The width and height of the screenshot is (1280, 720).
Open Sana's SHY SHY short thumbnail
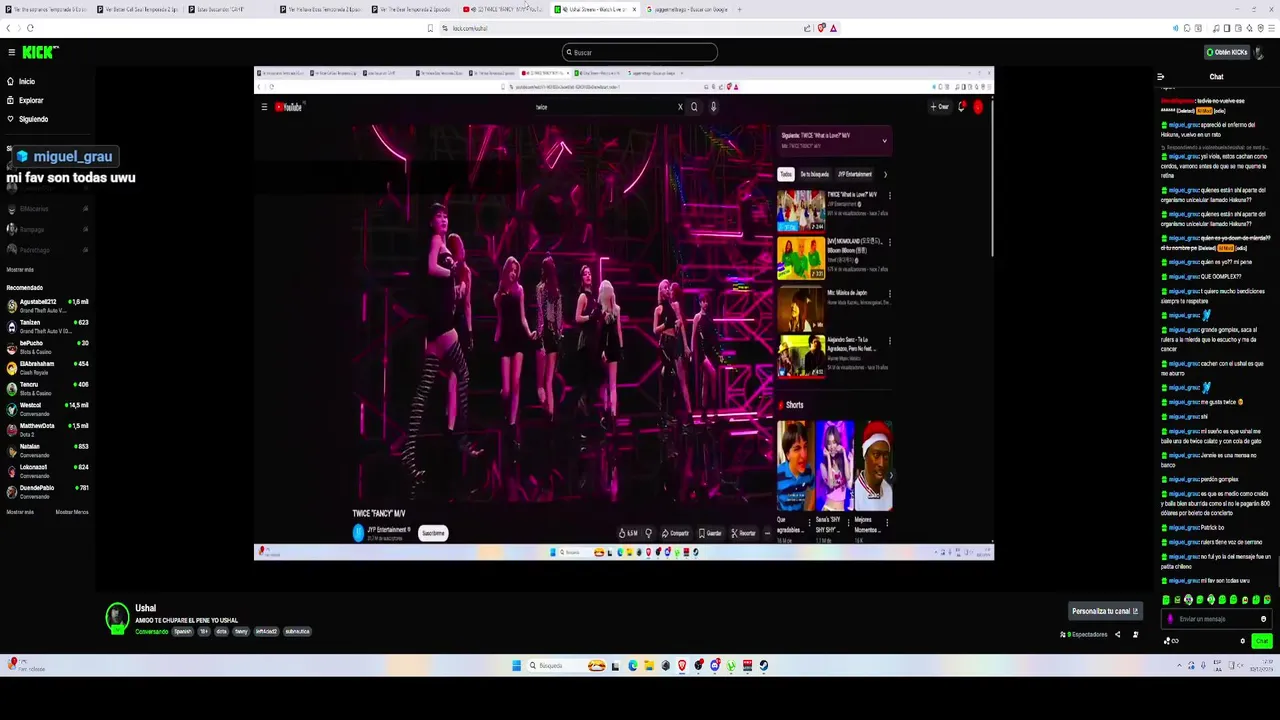(834, 466)
